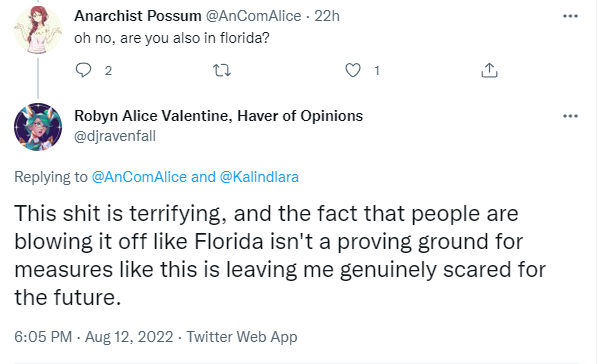Share Anarchist Possum's tweet
The width and height of the screenshot is (598, 364).
click(489, 70)
